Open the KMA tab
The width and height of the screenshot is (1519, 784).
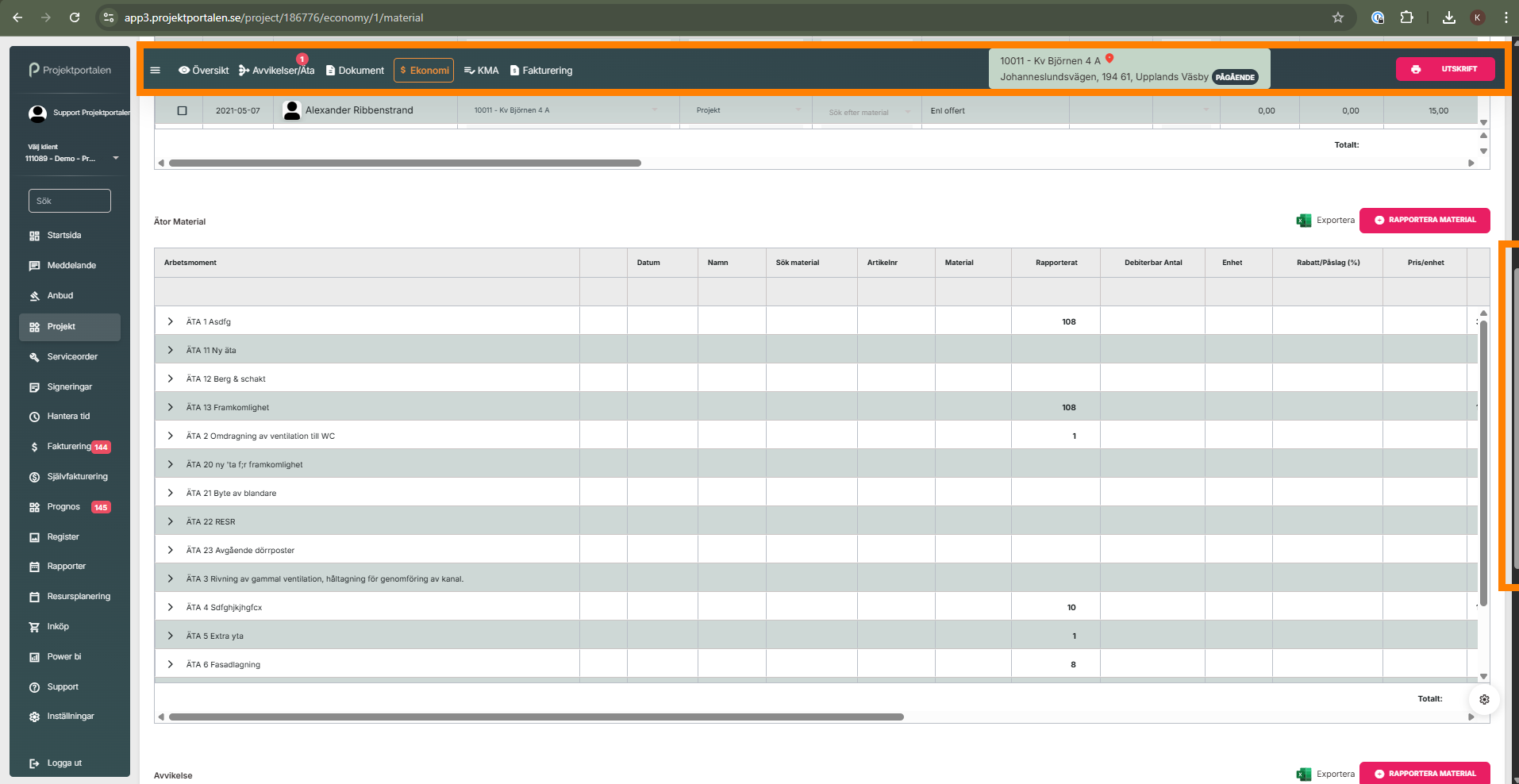481,71
